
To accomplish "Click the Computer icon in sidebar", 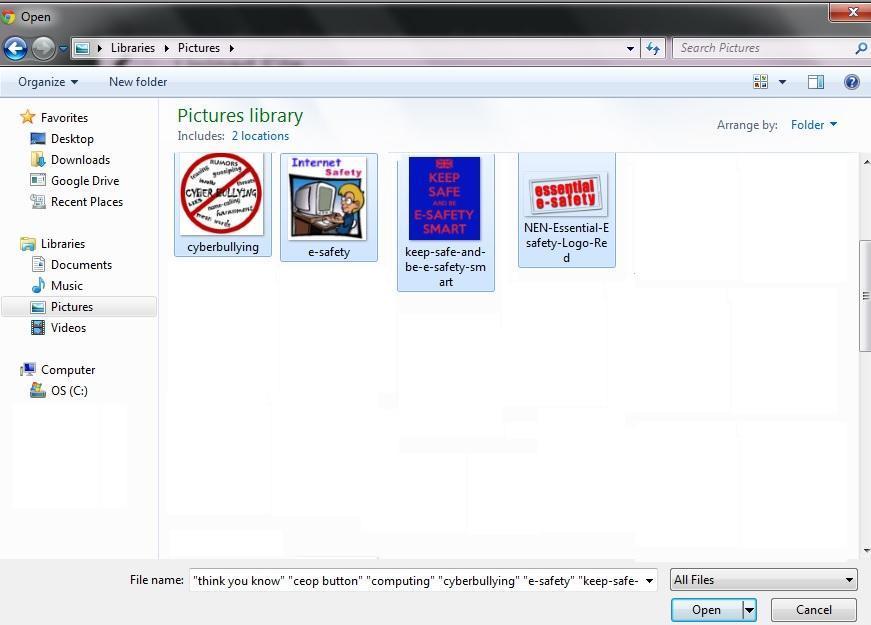I will point(28,369).
